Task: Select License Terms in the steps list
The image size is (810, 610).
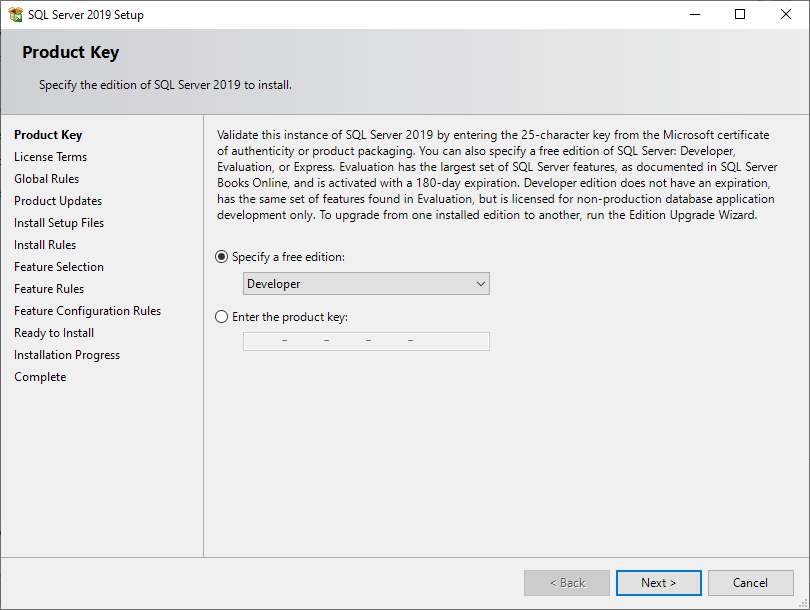Action: click(50, 157)
